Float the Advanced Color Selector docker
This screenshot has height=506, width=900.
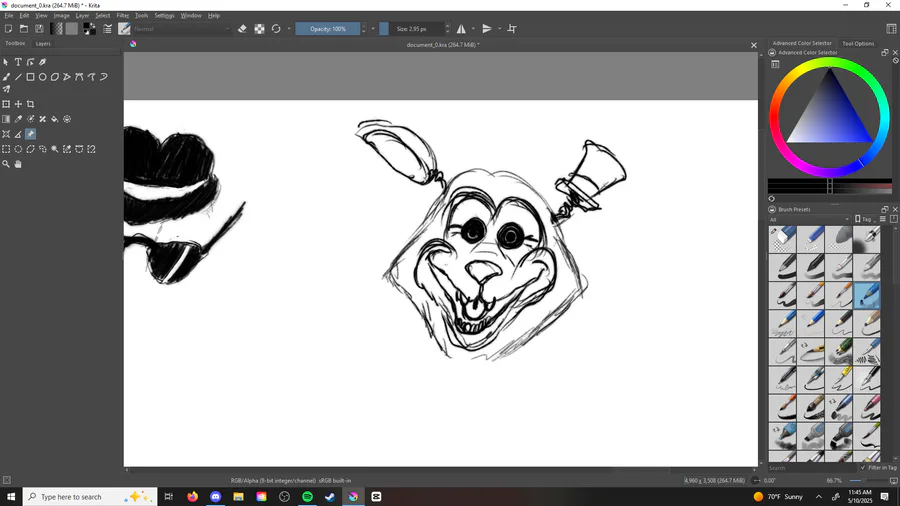click(x=885, y=52)
